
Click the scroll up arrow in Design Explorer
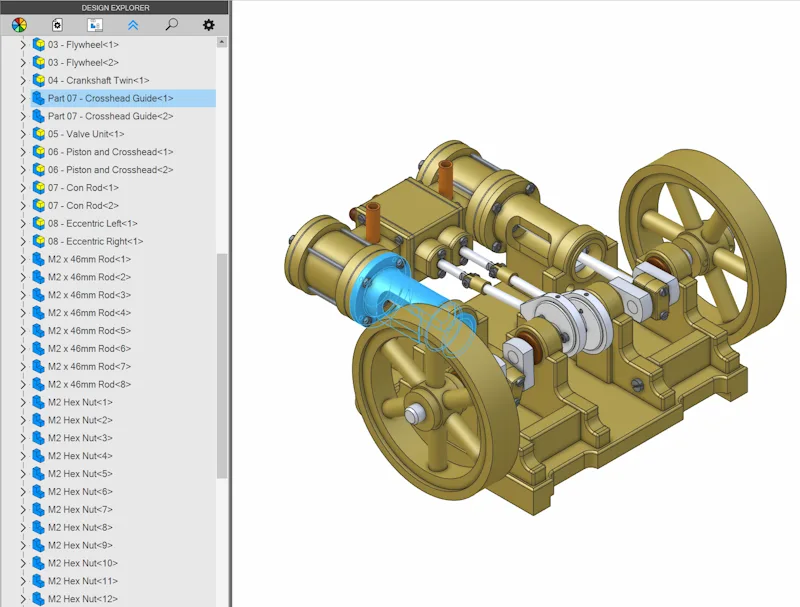[221, 42]
